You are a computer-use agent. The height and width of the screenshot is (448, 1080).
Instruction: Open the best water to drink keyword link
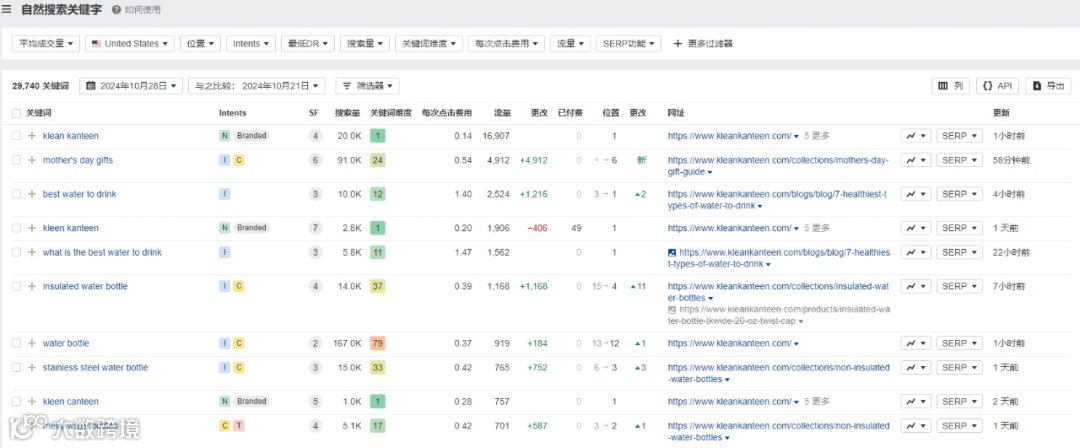click(x=79, y=194)
